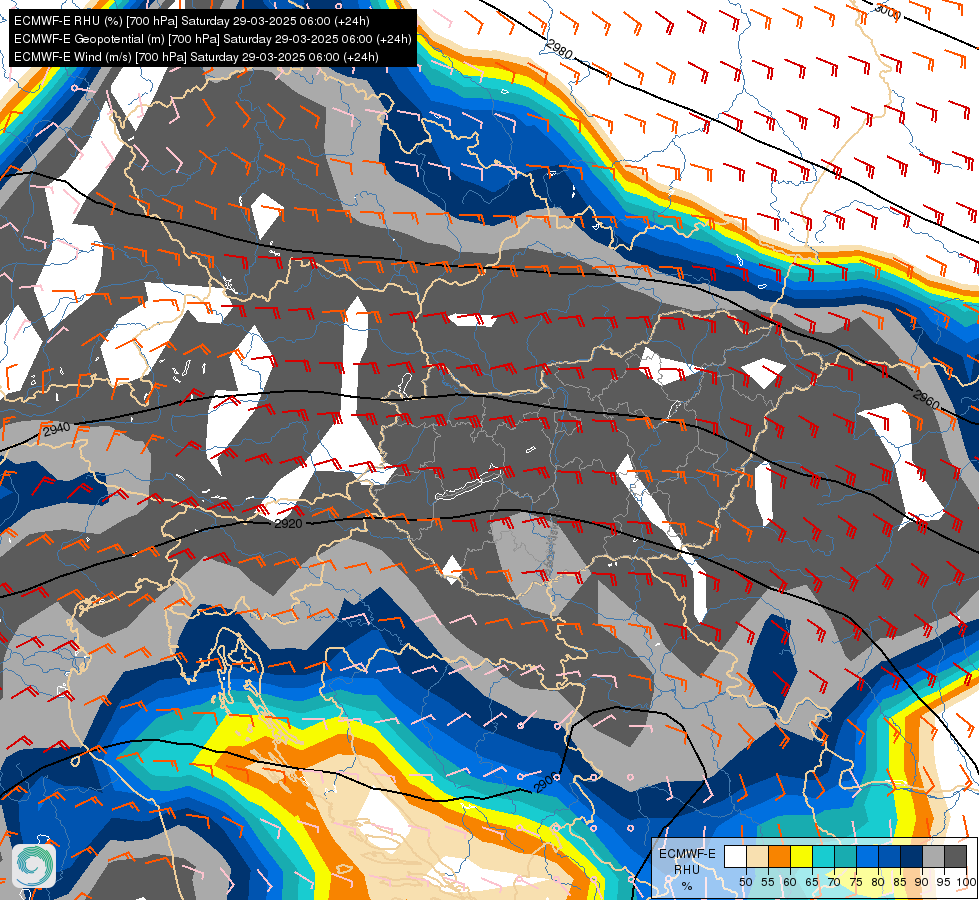Select the ECMWF-E Wind (m/s) title line
The width and height of the screenshot is (979, 900).
coord(196,57)
